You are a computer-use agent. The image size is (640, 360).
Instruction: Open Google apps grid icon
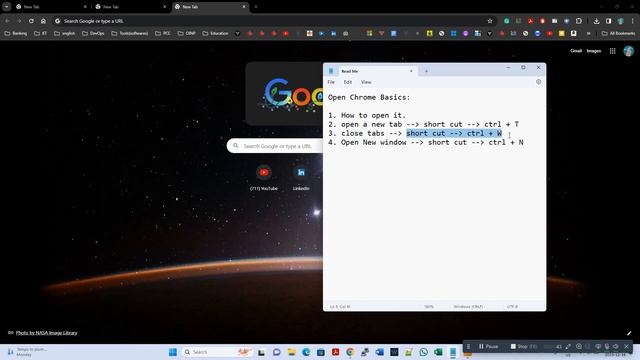pyautogui.click(x=613, y=51)
